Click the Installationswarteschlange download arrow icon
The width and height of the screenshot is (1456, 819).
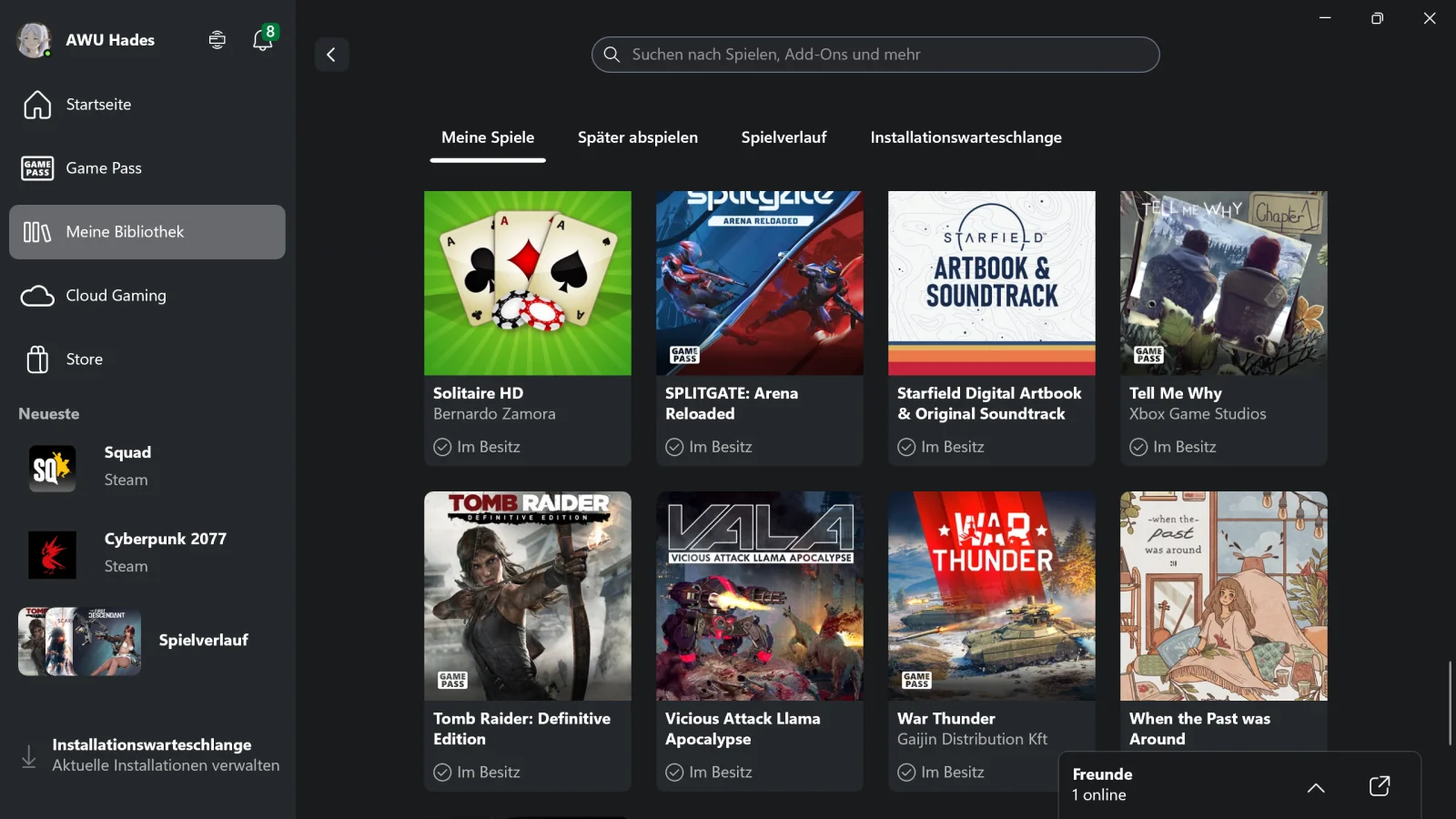coord(29,756)
